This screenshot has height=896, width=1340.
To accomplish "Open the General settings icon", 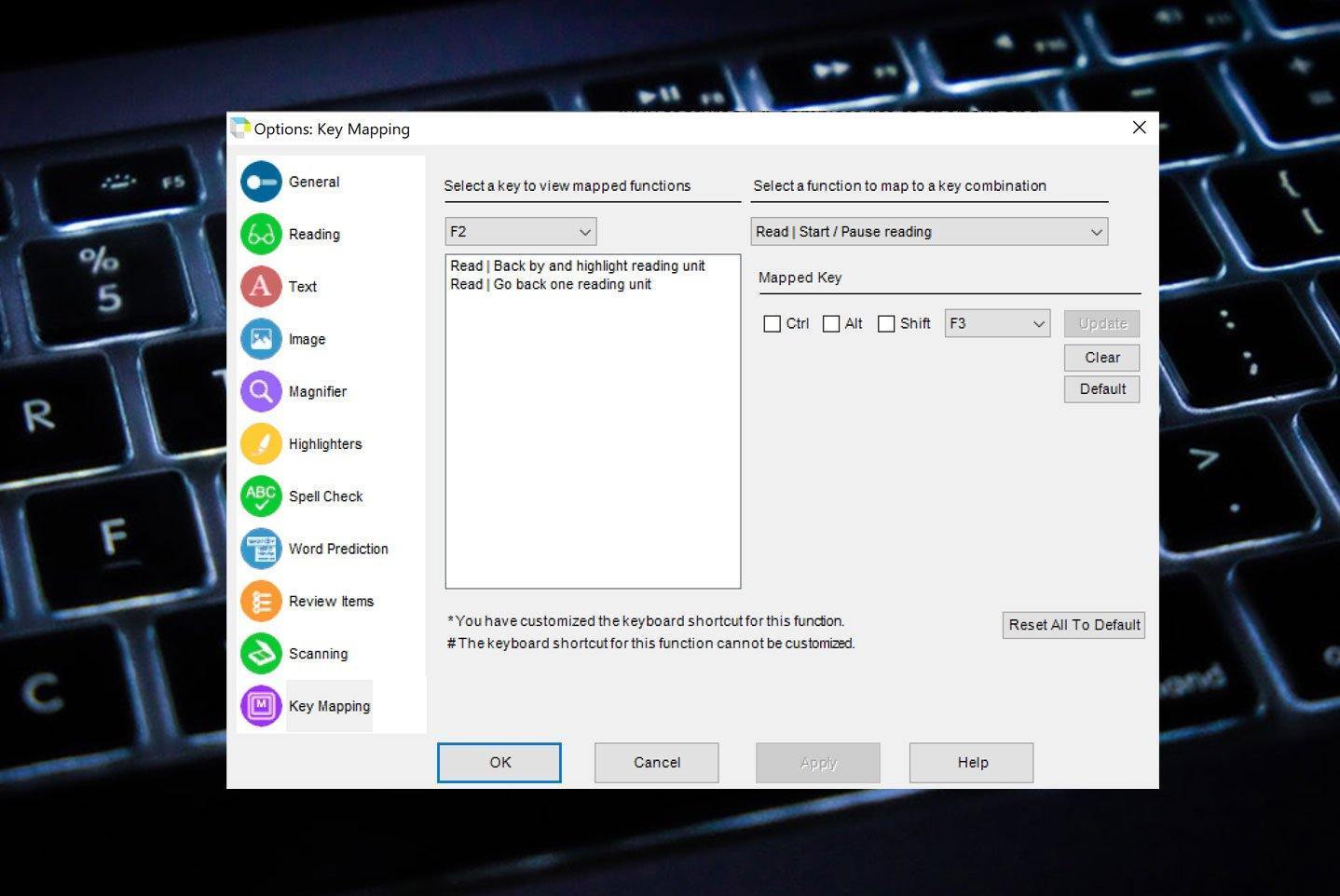I will click(261, 182).
